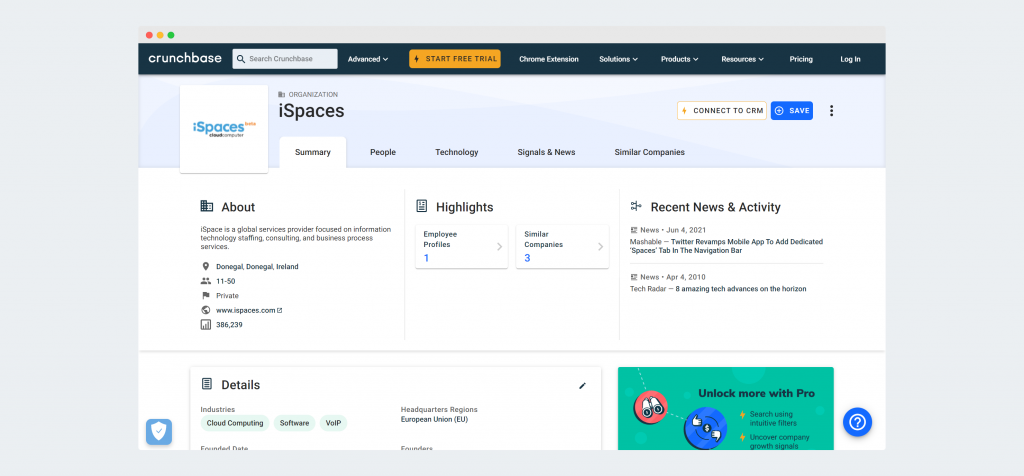The image size is (1024, 476).
Task: Select the VoIP industry tag
Action: (x=334, y=423)
